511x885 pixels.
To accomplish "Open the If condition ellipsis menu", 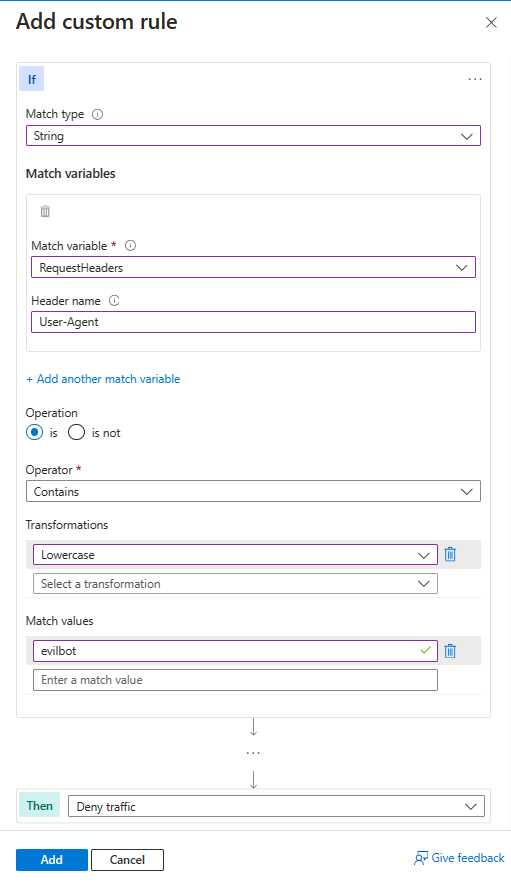I will point(475,79).
